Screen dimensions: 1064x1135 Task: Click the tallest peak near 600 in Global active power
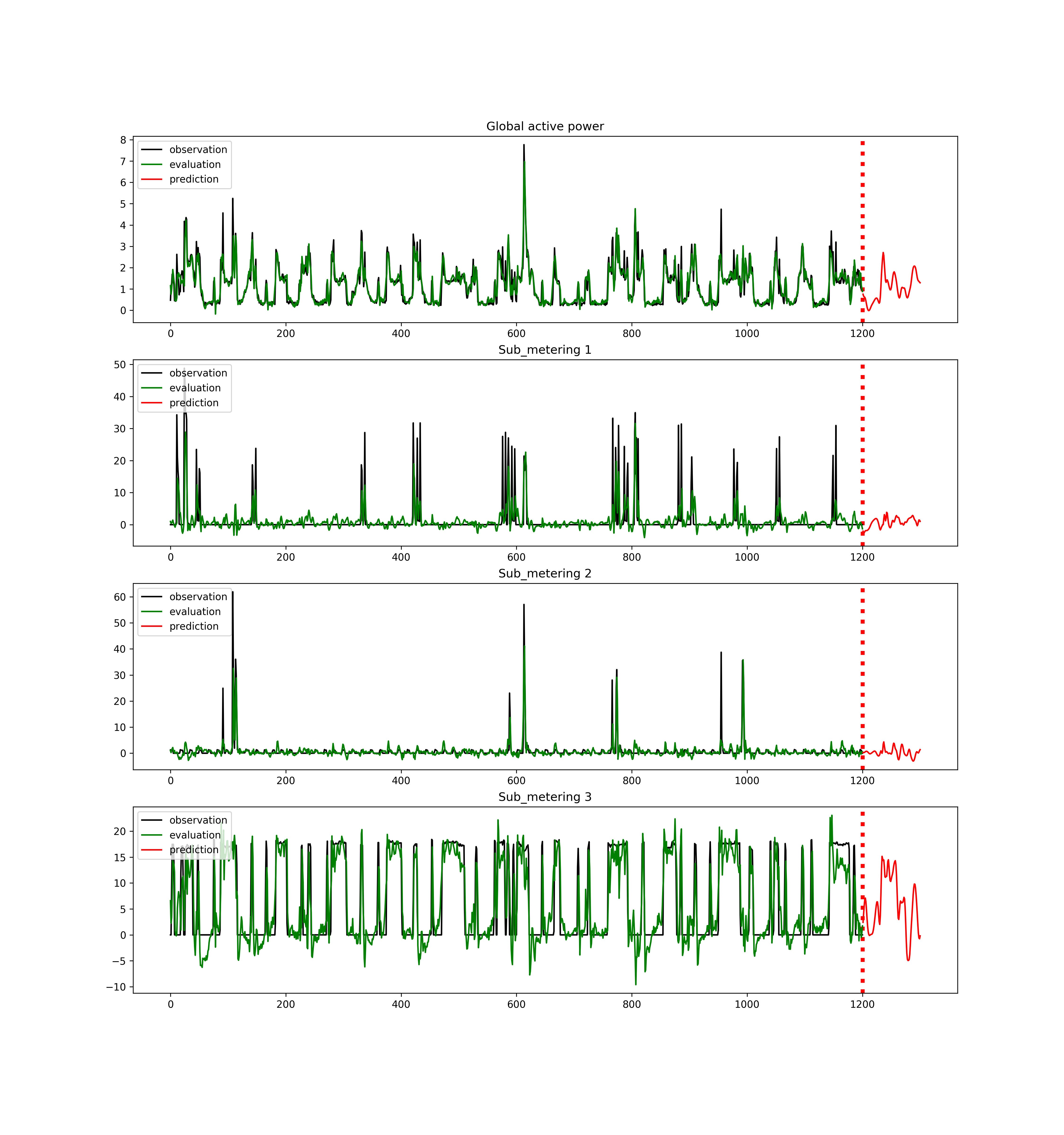pos(523,146)
